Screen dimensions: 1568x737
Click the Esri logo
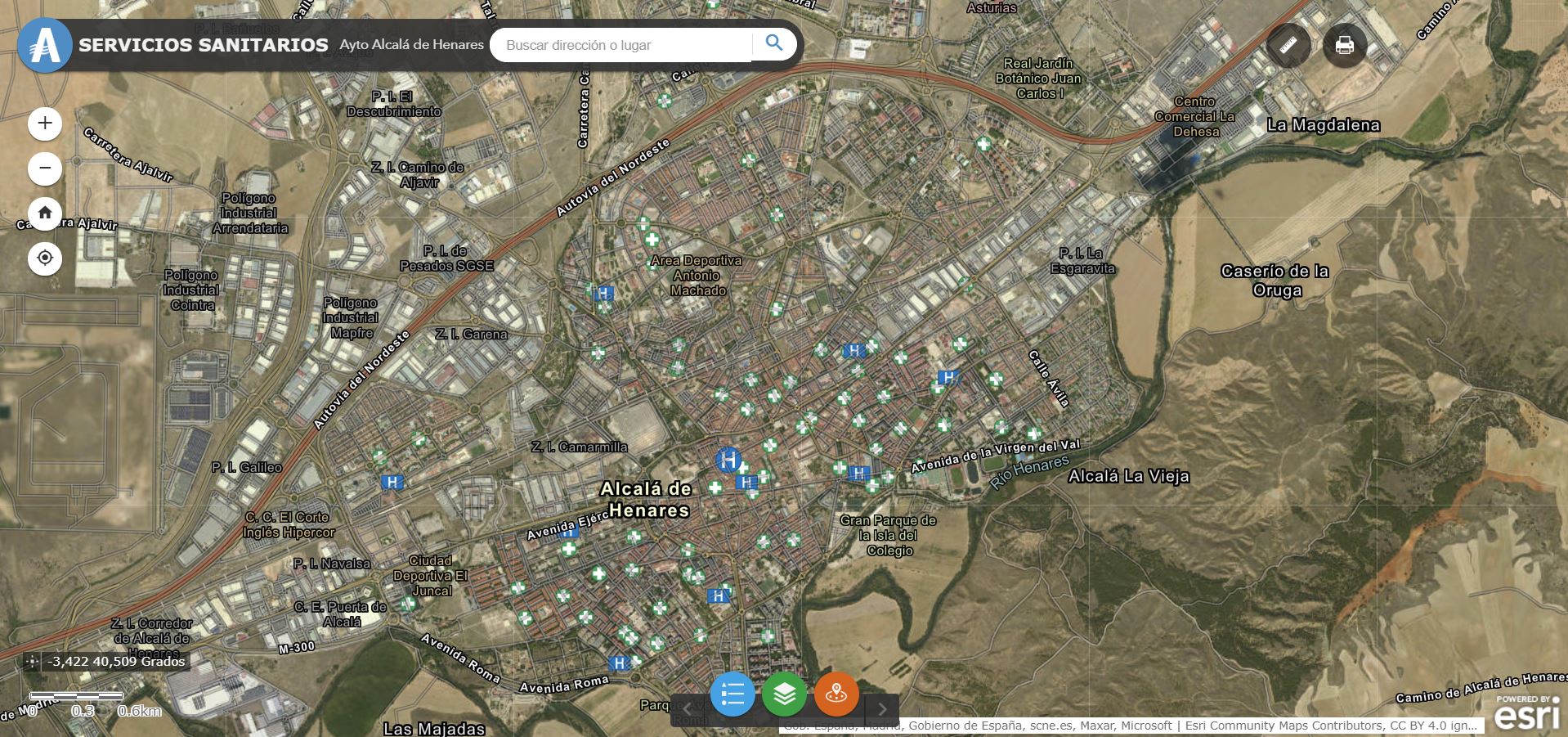click(1527, 712)
